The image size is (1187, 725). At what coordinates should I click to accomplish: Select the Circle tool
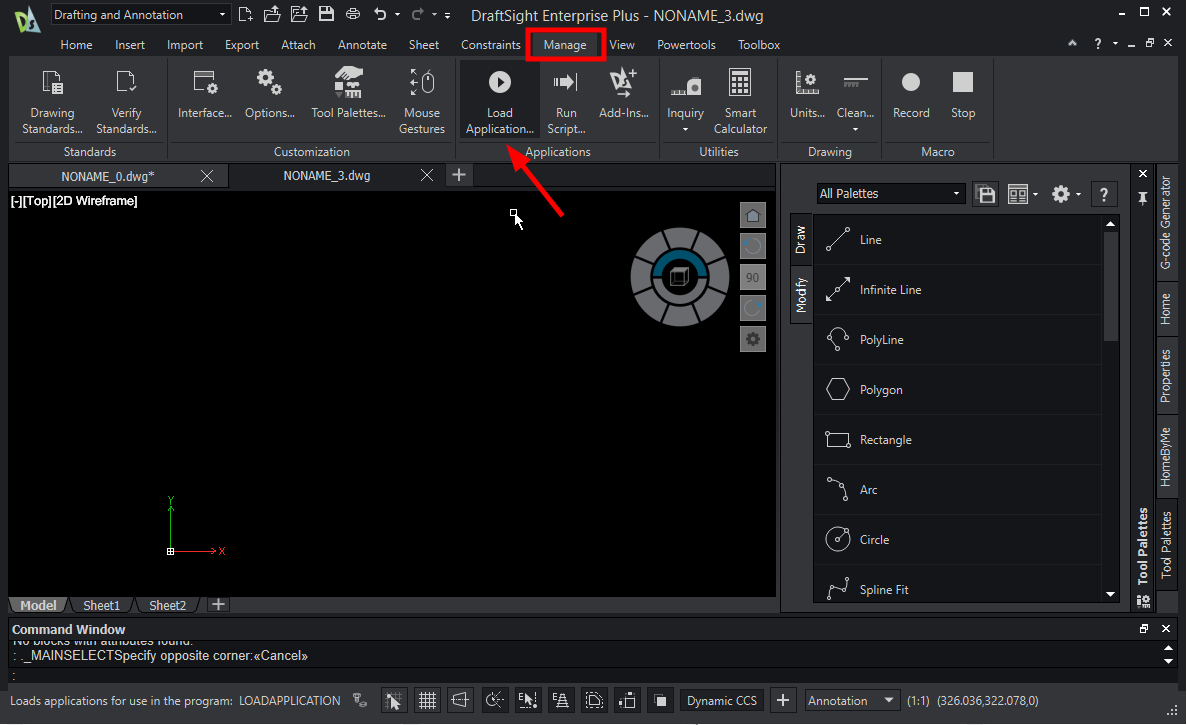click(958, 540)
